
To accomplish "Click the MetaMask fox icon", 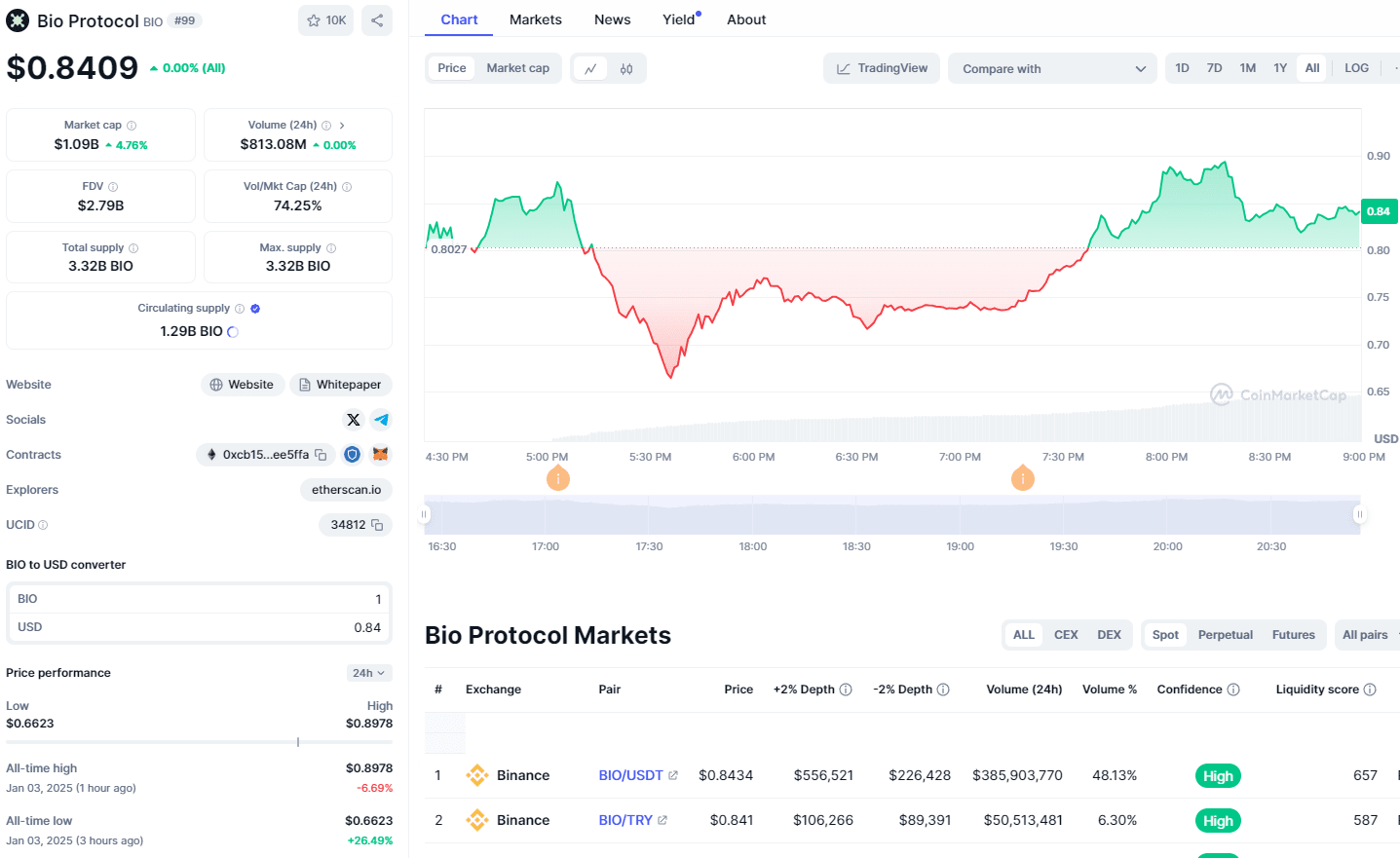I will point(381,455).
